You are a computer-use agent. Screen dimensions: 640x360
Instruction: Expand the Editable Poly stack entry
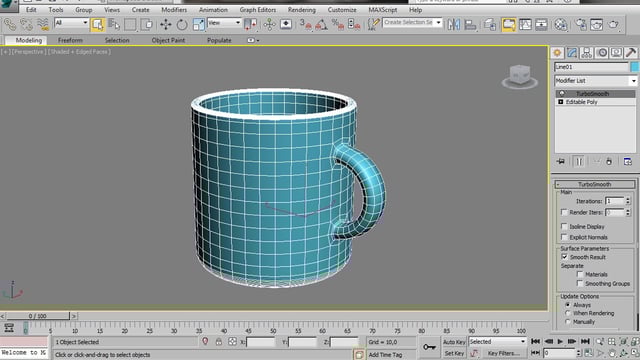(x=560, y=102)
